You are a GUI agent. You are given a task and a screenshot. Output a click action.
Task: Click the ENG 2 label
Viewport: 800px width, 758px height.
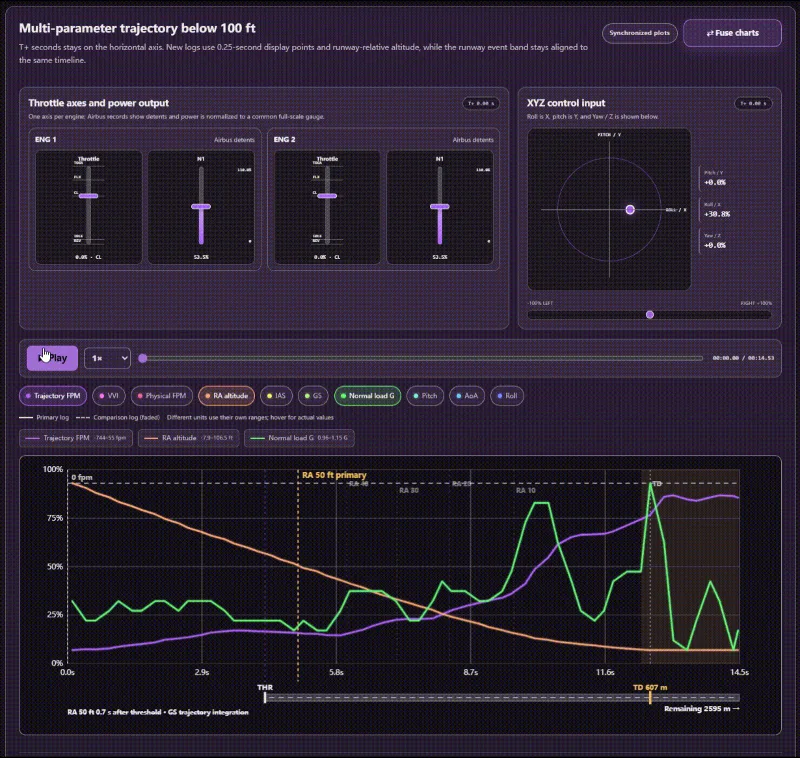tap(284, 139)
